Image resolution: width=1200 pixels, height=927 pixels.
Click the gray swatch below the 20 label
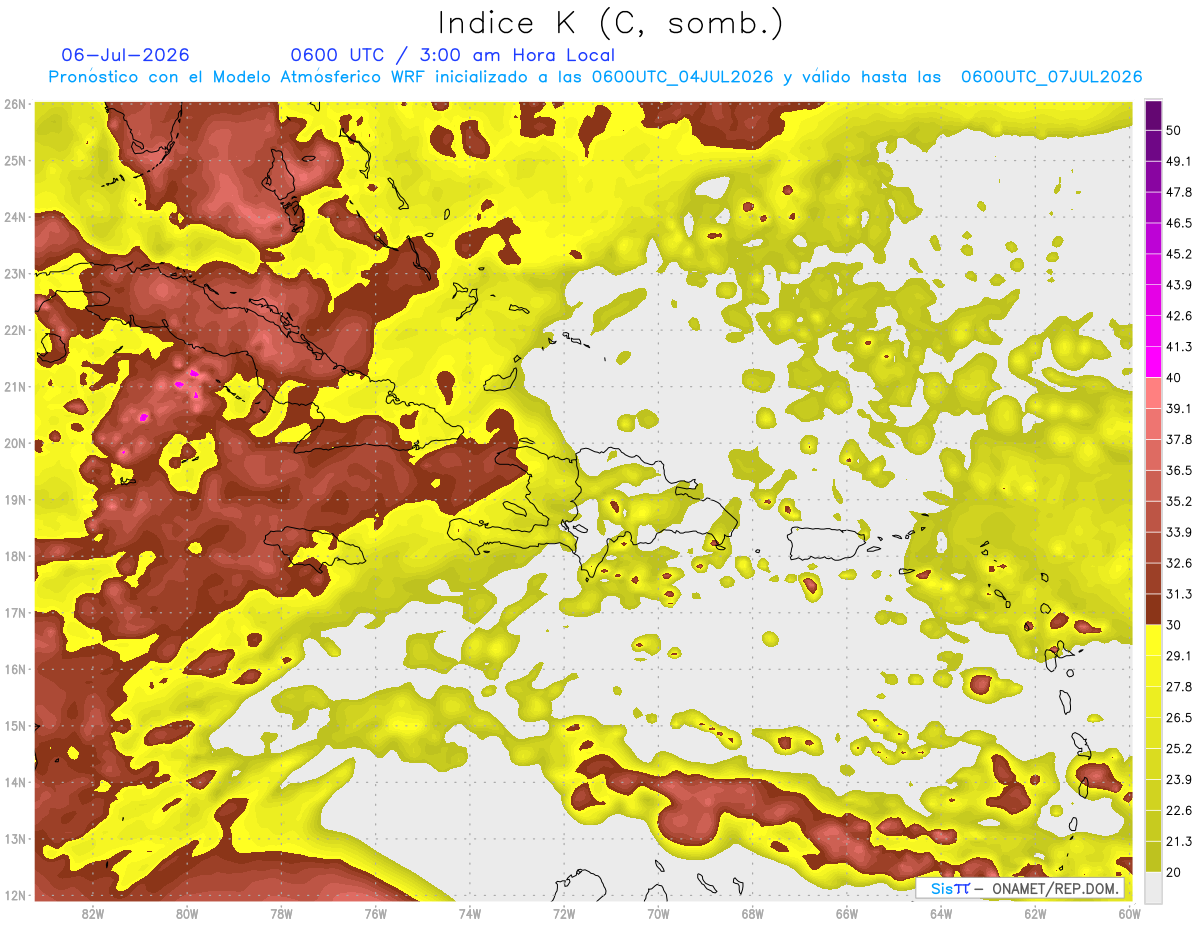pos(1153,887)
